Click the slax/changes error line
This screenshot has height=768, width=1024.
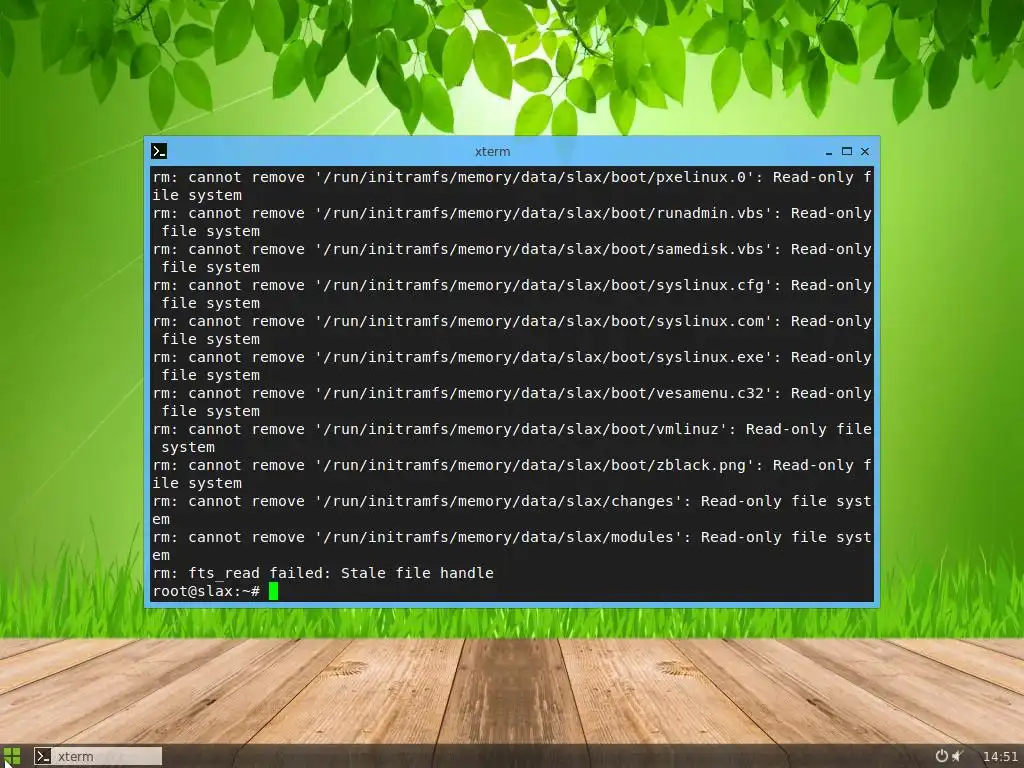tap(512, 509)
